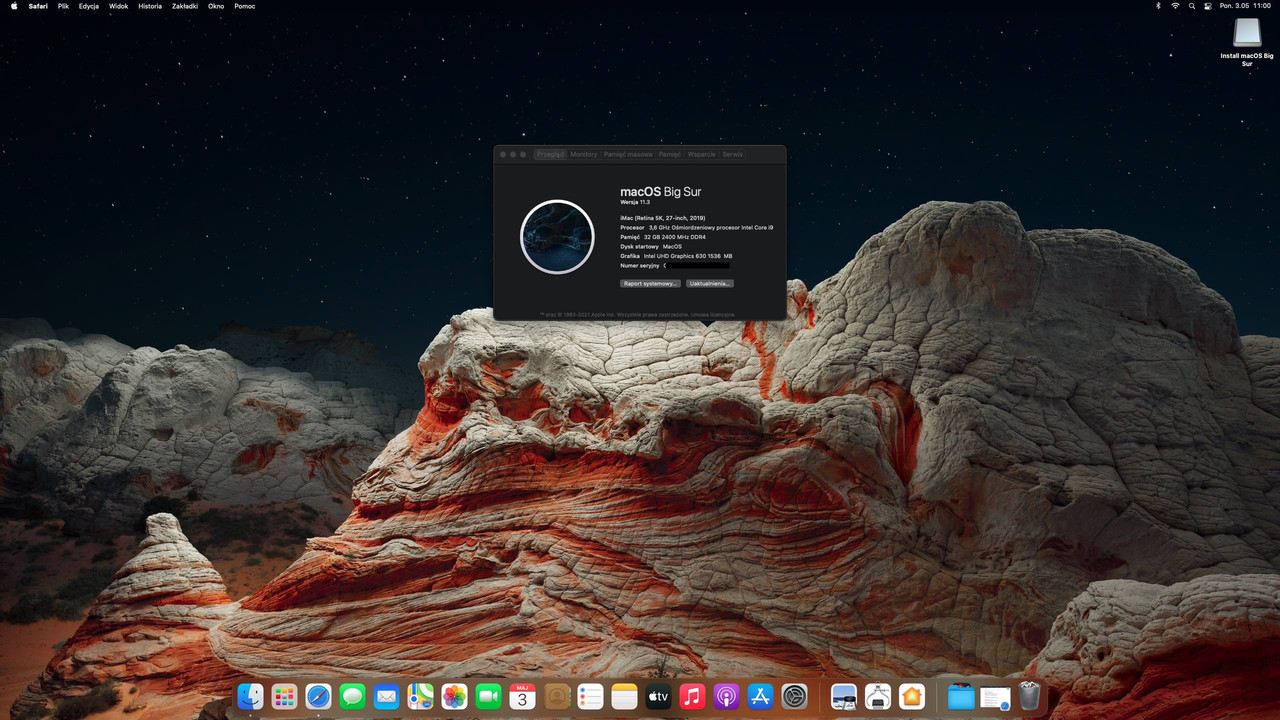Image resolution: width=1280 pixels, height=720 pixels.
Task: Click the 32 GB 2400 MHz DDR4 text
Action: coord(675,237)
